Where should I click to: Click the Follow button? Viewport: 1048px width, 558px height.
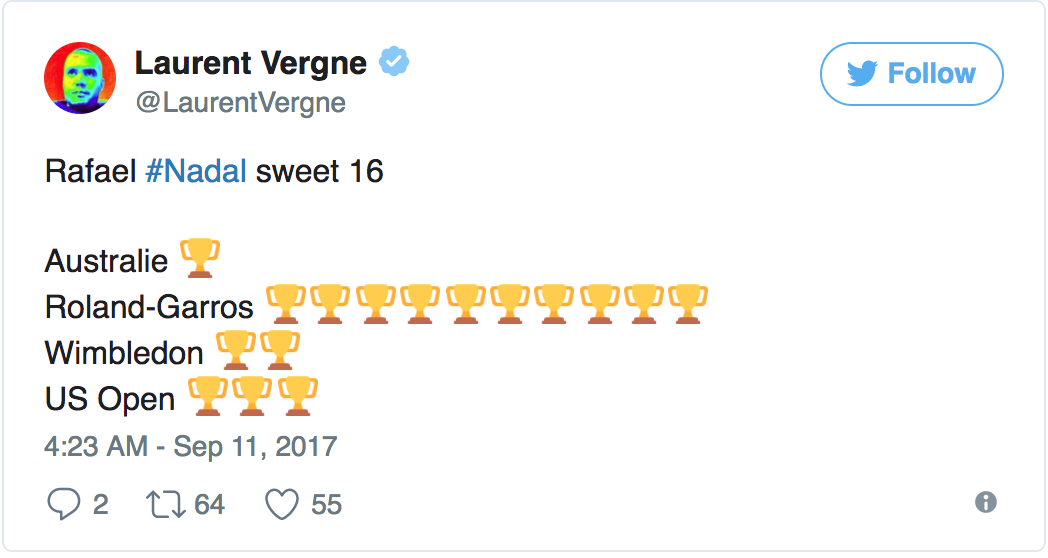[911, 73]
